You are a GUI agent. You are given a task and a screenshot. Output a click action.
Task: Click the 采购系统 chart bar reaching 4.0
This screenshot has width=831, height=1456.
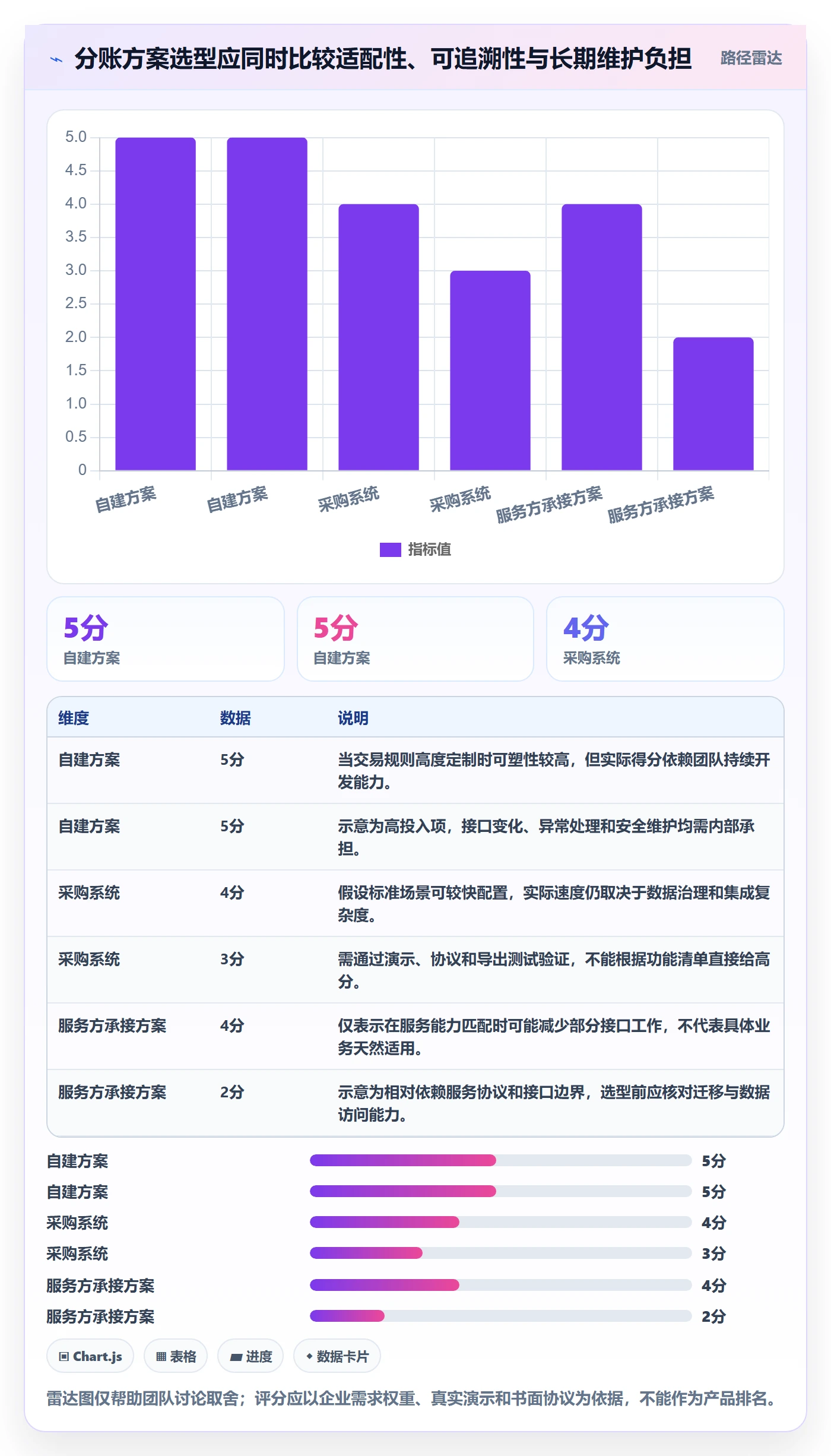378,337
